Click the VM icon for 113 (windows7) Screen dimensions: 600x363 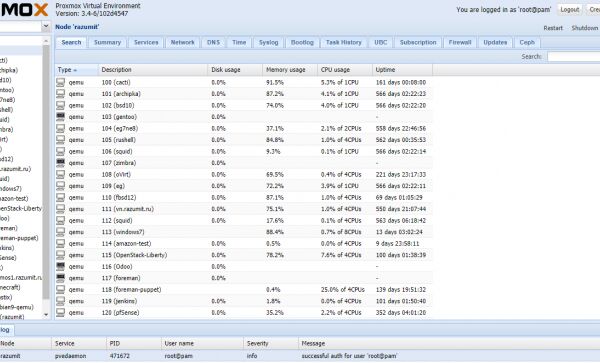point(60,232)
